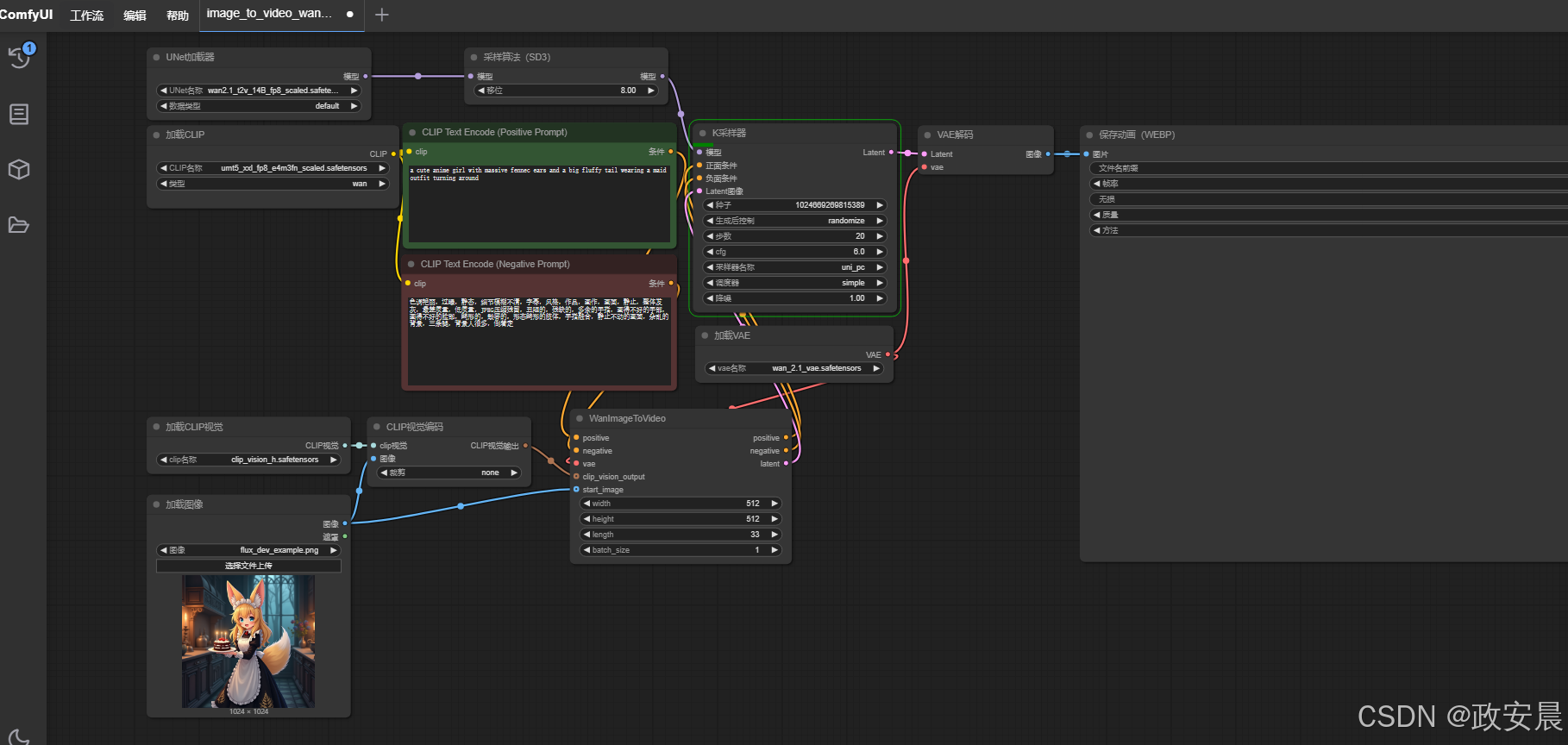Increase 移位 value with right arrow

[x=651, y=91]
